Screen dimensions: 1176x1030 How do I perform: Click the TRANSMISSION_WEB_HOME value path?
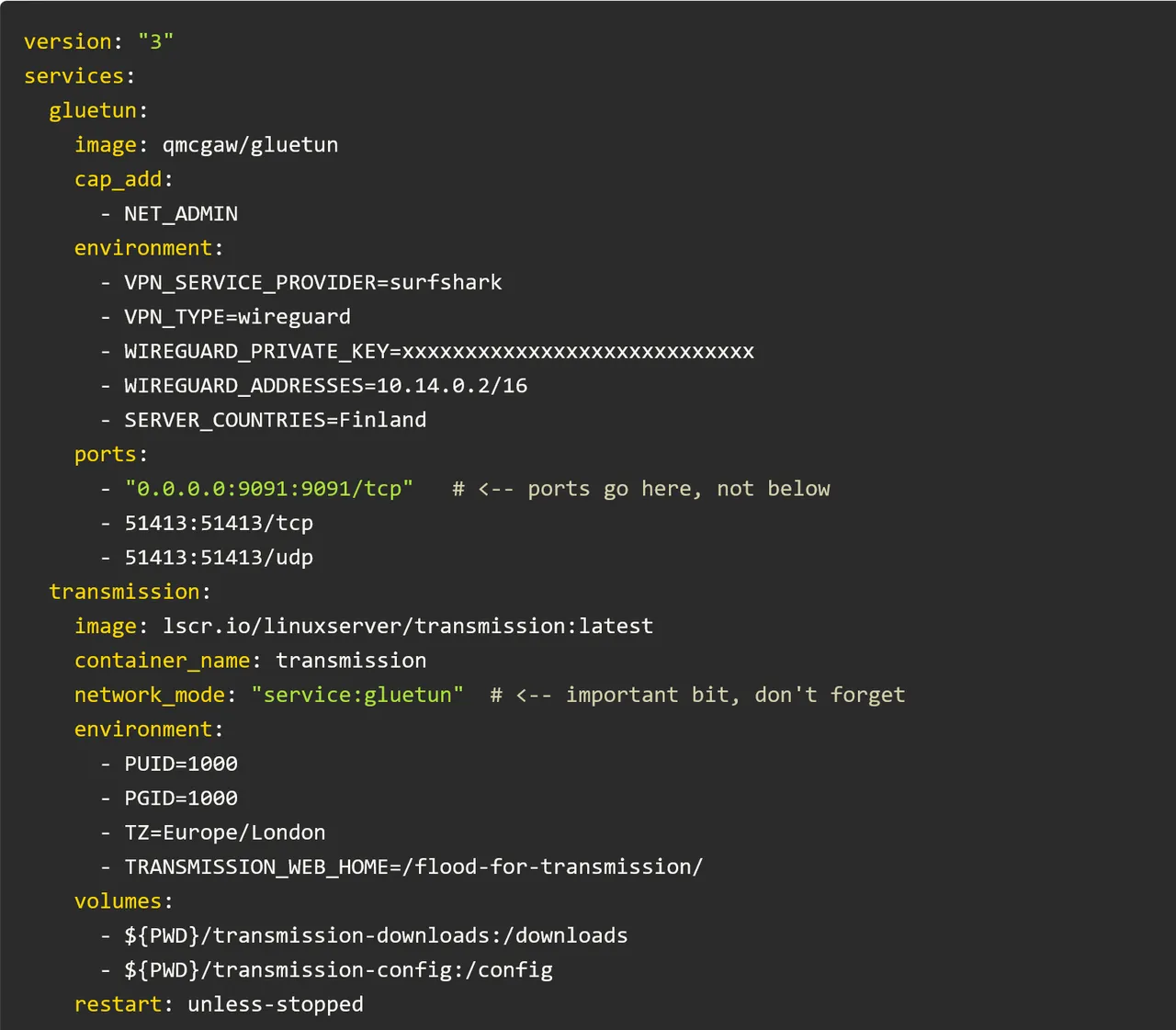click(413, 866)
